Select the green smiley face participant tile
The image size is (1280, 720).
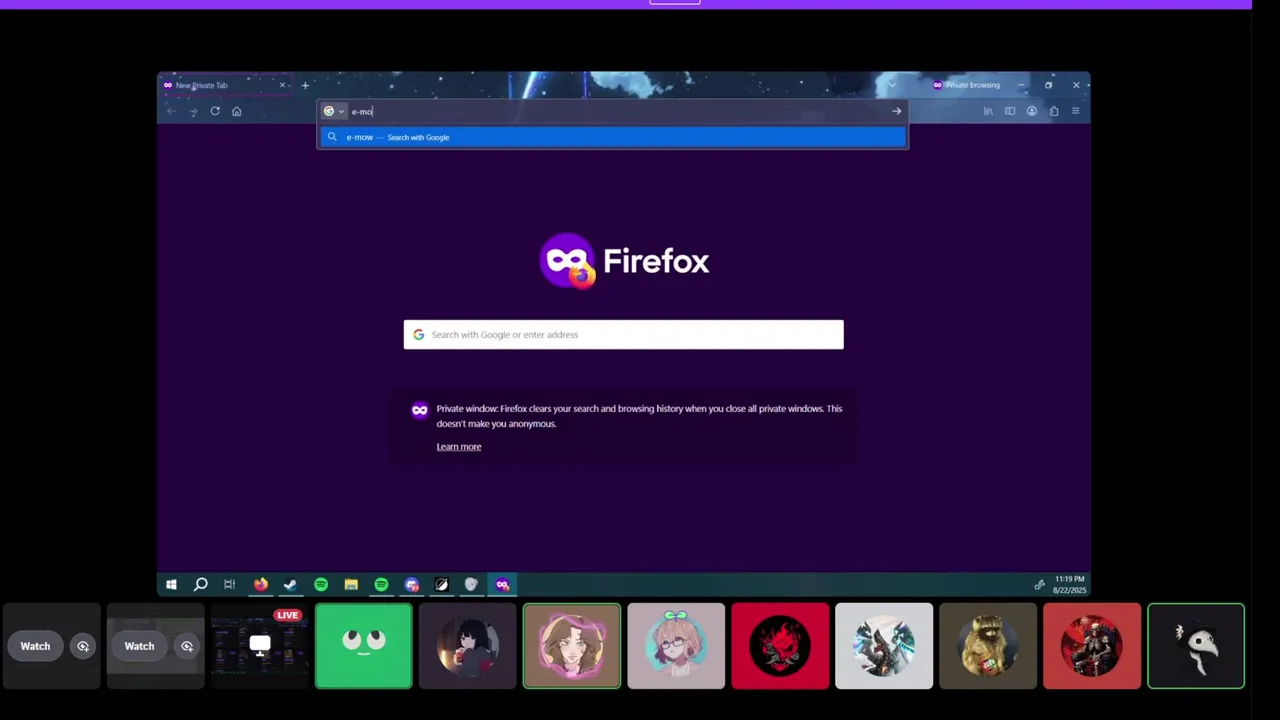click(x=363, y=646)
